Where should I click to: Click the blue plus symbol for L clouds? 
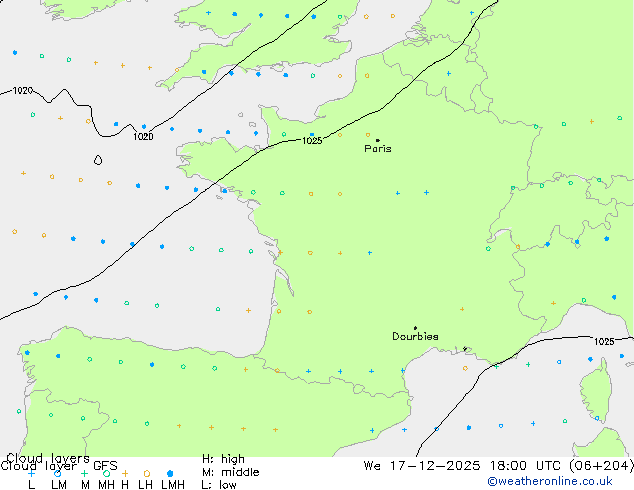tap(31, 473)
